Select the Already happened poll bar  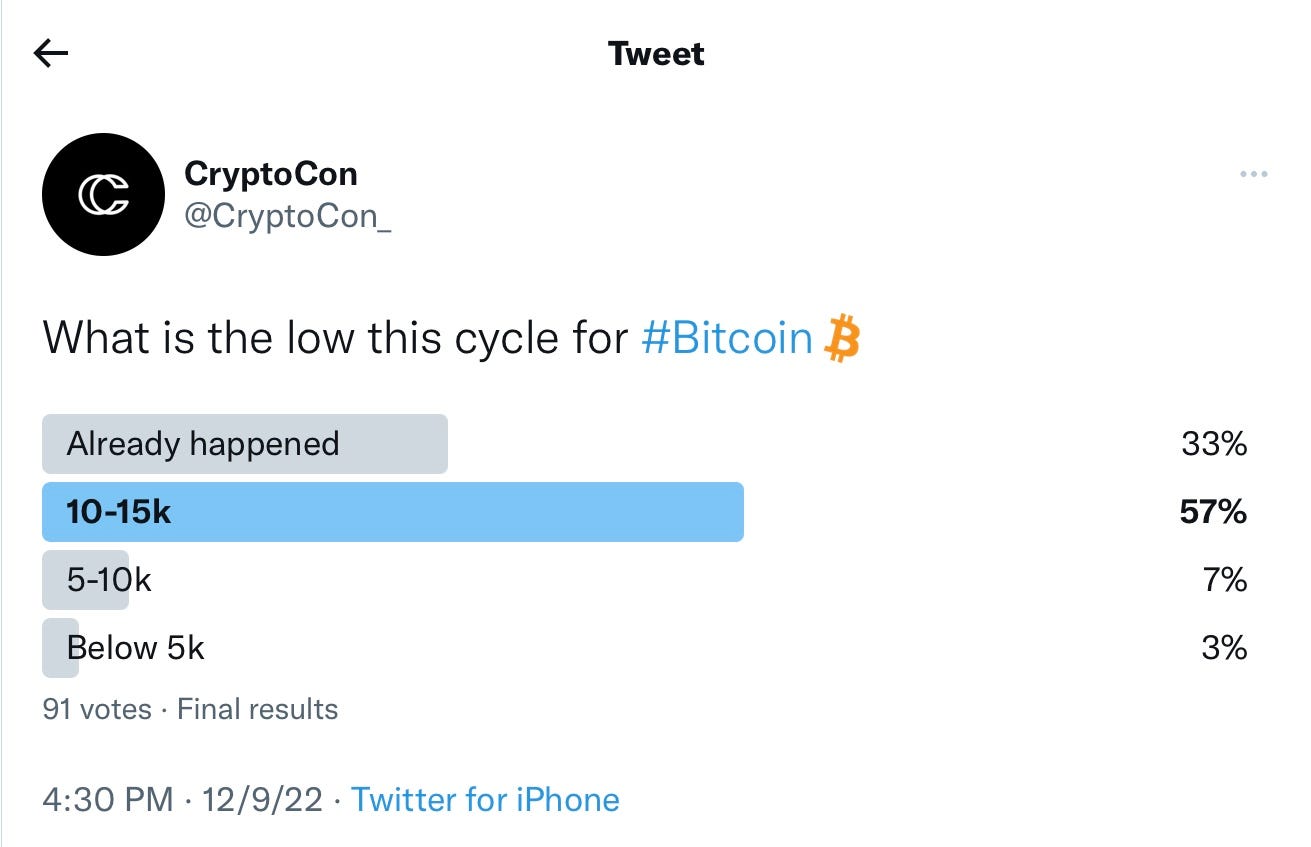(x=245, y=444)
